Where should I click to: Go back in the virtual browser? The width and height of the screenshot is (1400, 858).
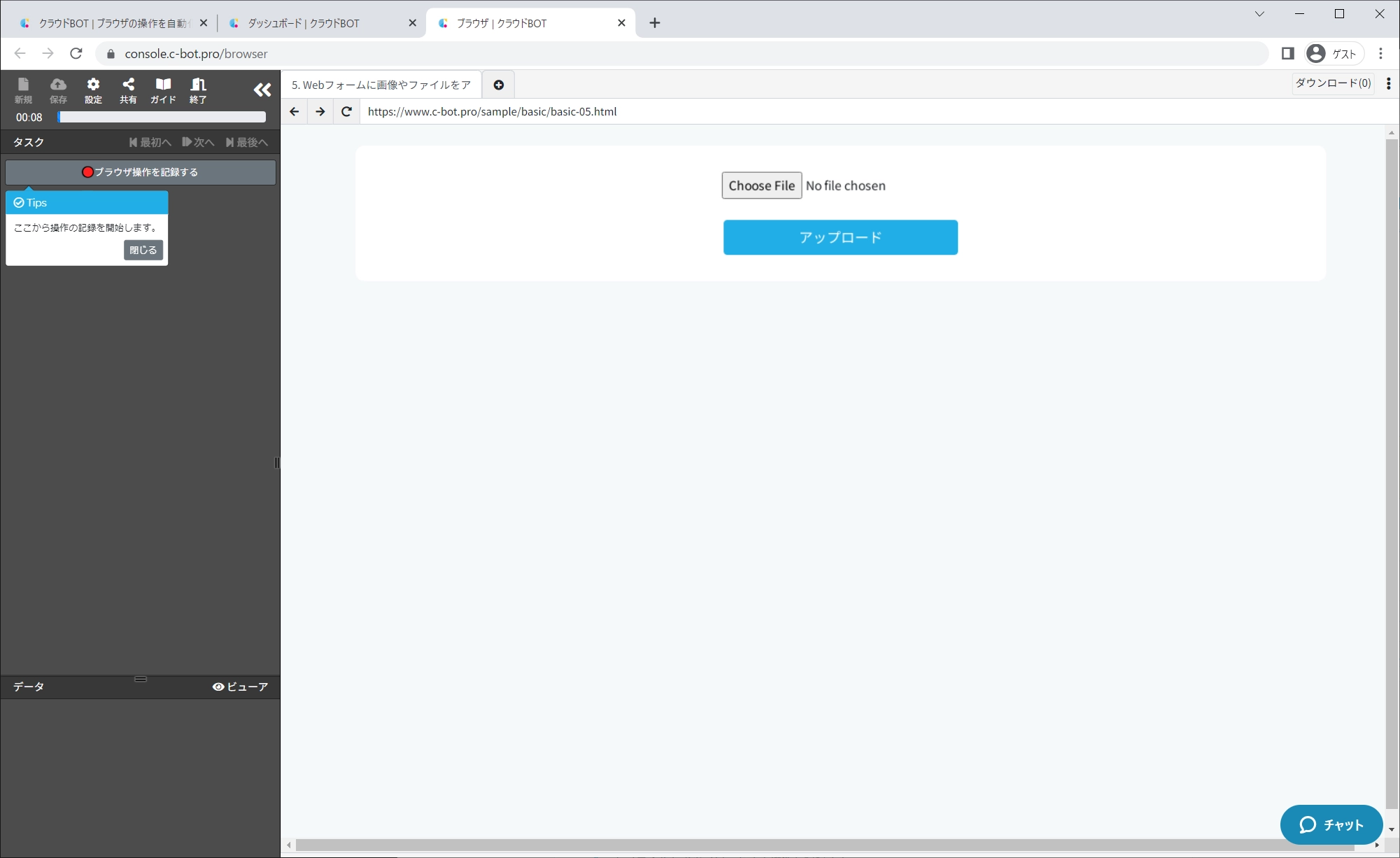[294, 111]
